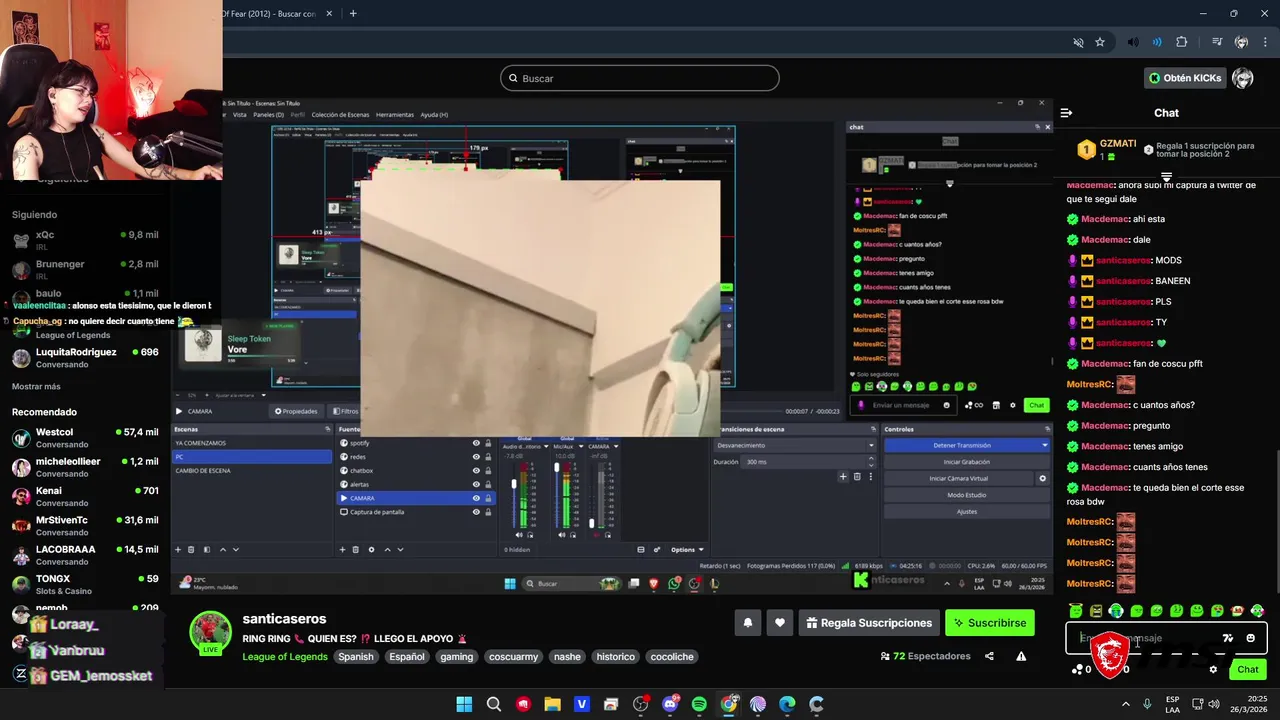Open Microsoft Edge from the taskbar
The image size is (1280, 720).
point(787,704)
